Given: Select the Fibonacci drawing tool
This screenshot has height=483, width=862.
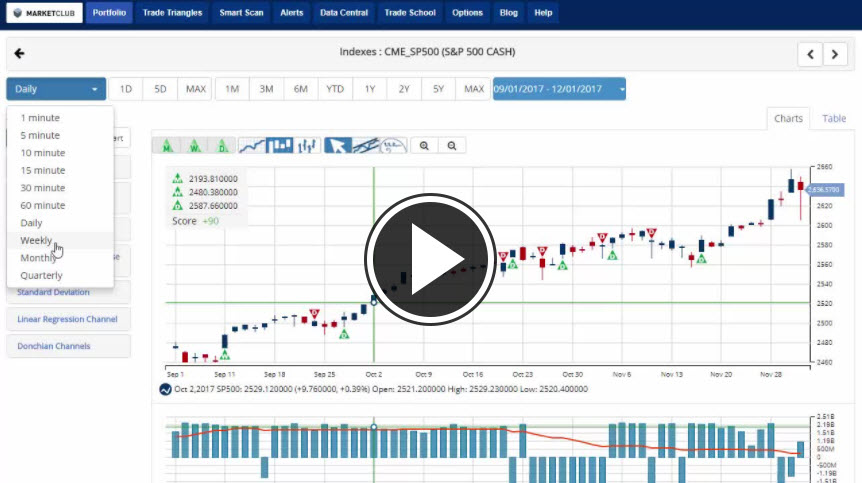Looking at the screenshot, I should [x=394, y=146].
